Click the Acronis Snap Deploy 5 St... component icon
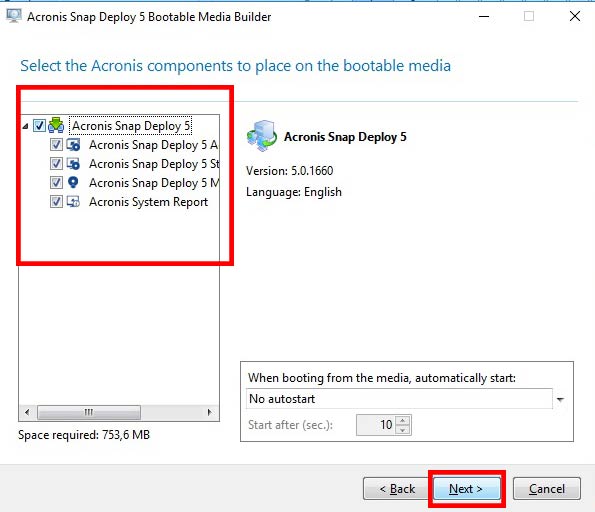 73,164
